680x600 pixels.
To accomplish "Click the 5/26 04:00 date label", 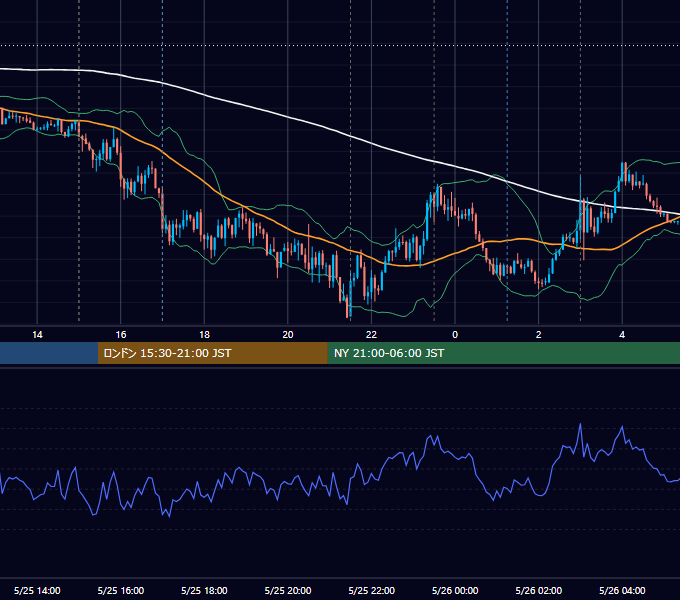I will [x=622, y=590].
